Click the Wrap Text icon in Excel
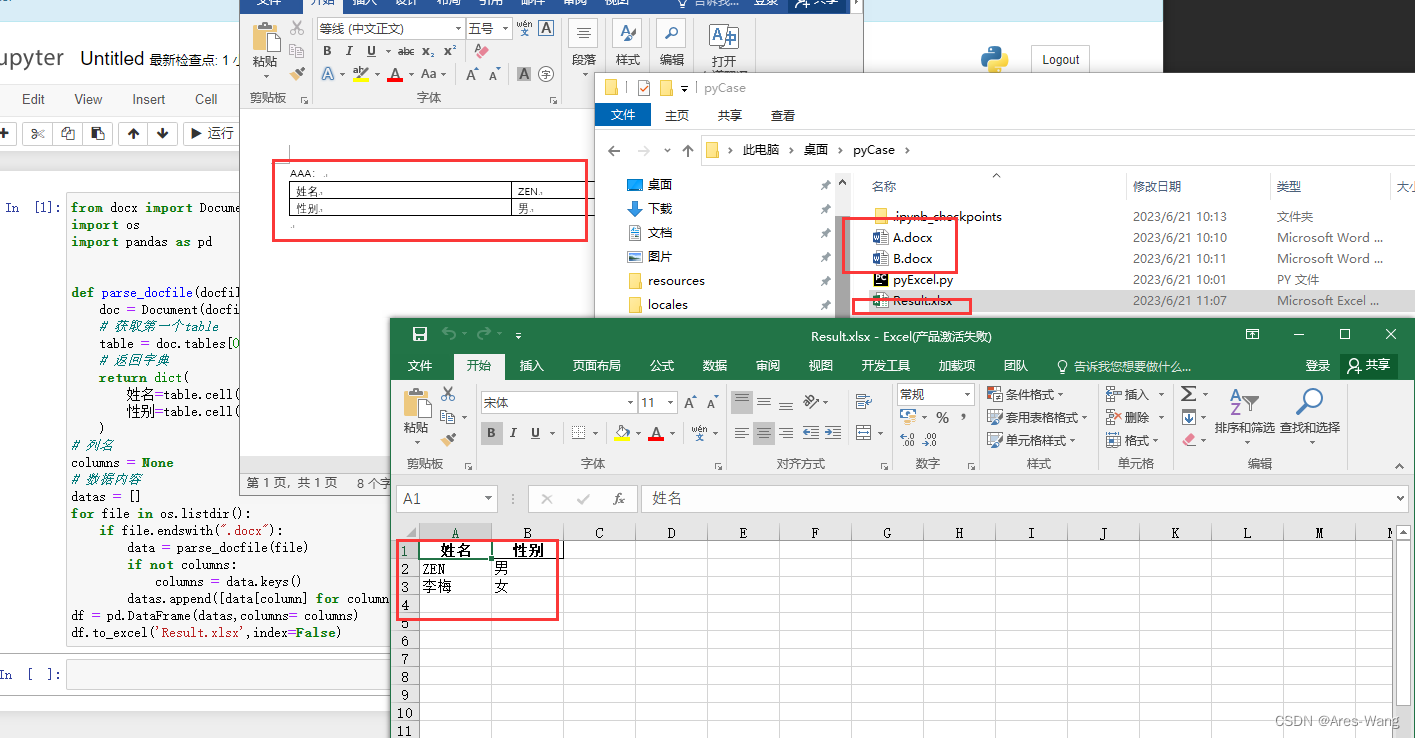Viewport: 1415px width, 738px height. tap(866, 402)
